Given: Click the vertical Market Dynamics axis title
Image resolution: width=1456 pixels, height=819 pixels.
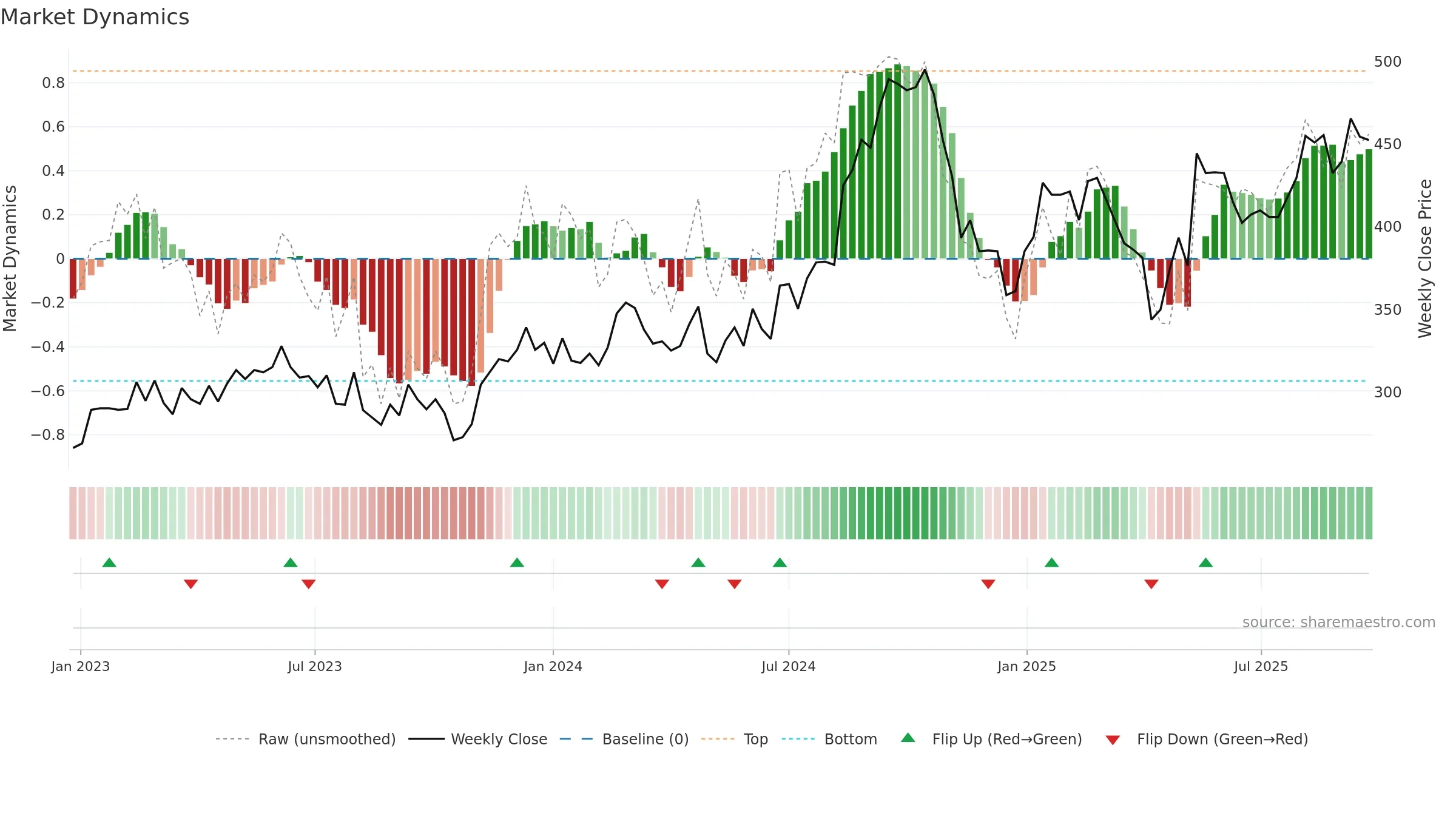Looking at the screenshot, I should (x=10, y=258).
